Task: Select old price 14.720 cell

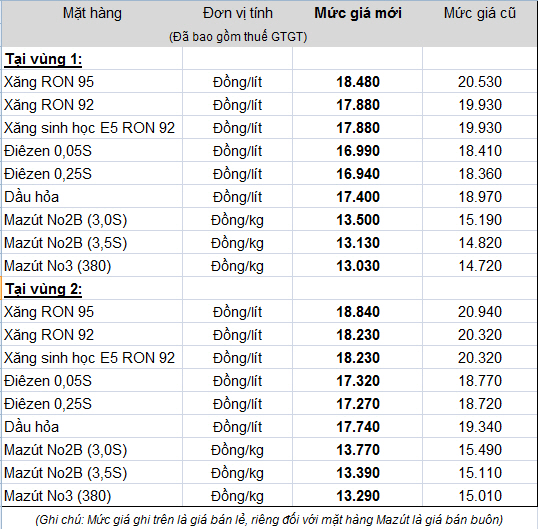Action: 480,266
